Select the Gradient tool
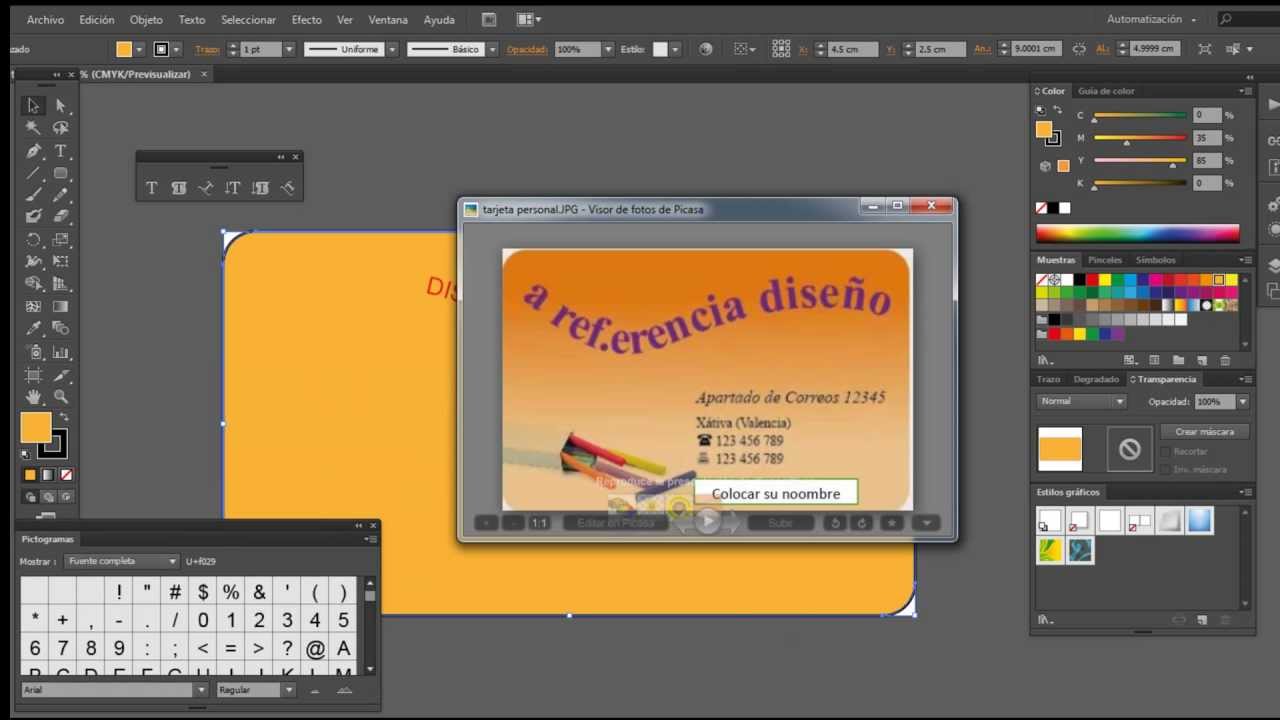Viewport: 1280px width, 720px height. 61,307
